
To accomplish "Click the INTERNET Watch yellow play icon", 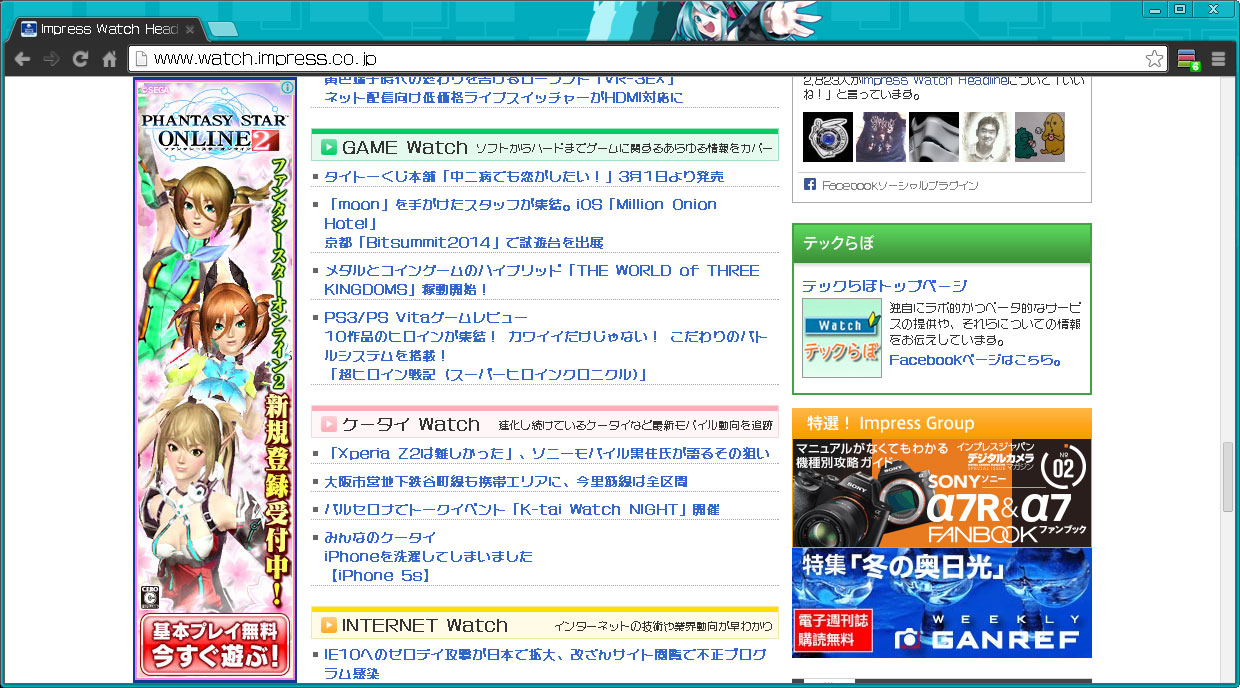I will tap(329, 625).
